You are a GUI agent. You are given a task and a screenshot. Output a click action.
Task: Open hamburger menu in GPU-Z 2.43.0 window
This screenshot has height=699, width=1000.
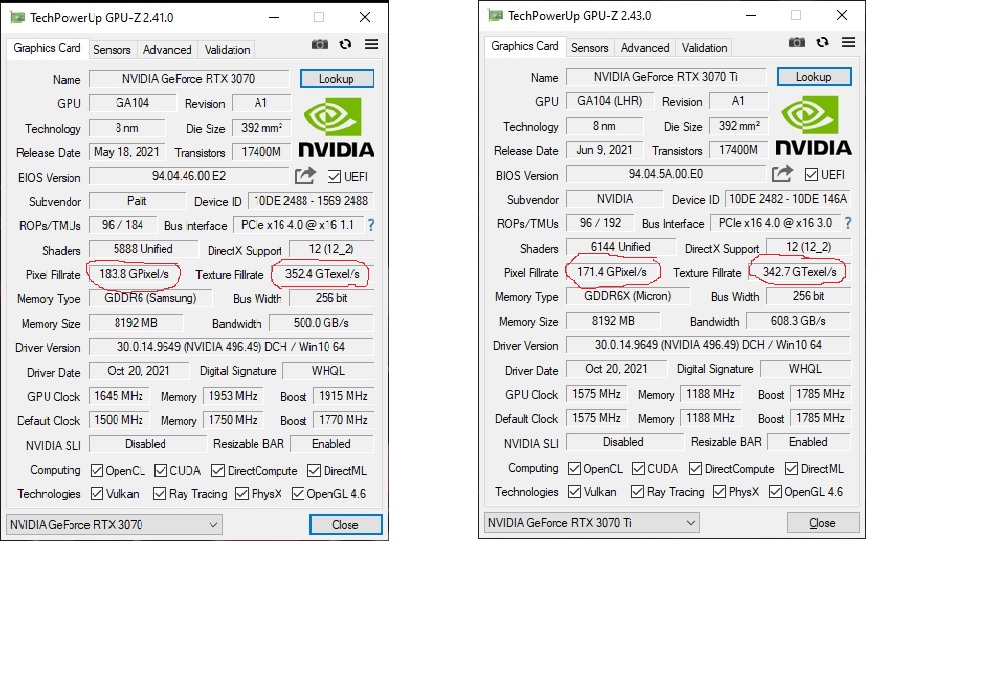click(848, 42)
